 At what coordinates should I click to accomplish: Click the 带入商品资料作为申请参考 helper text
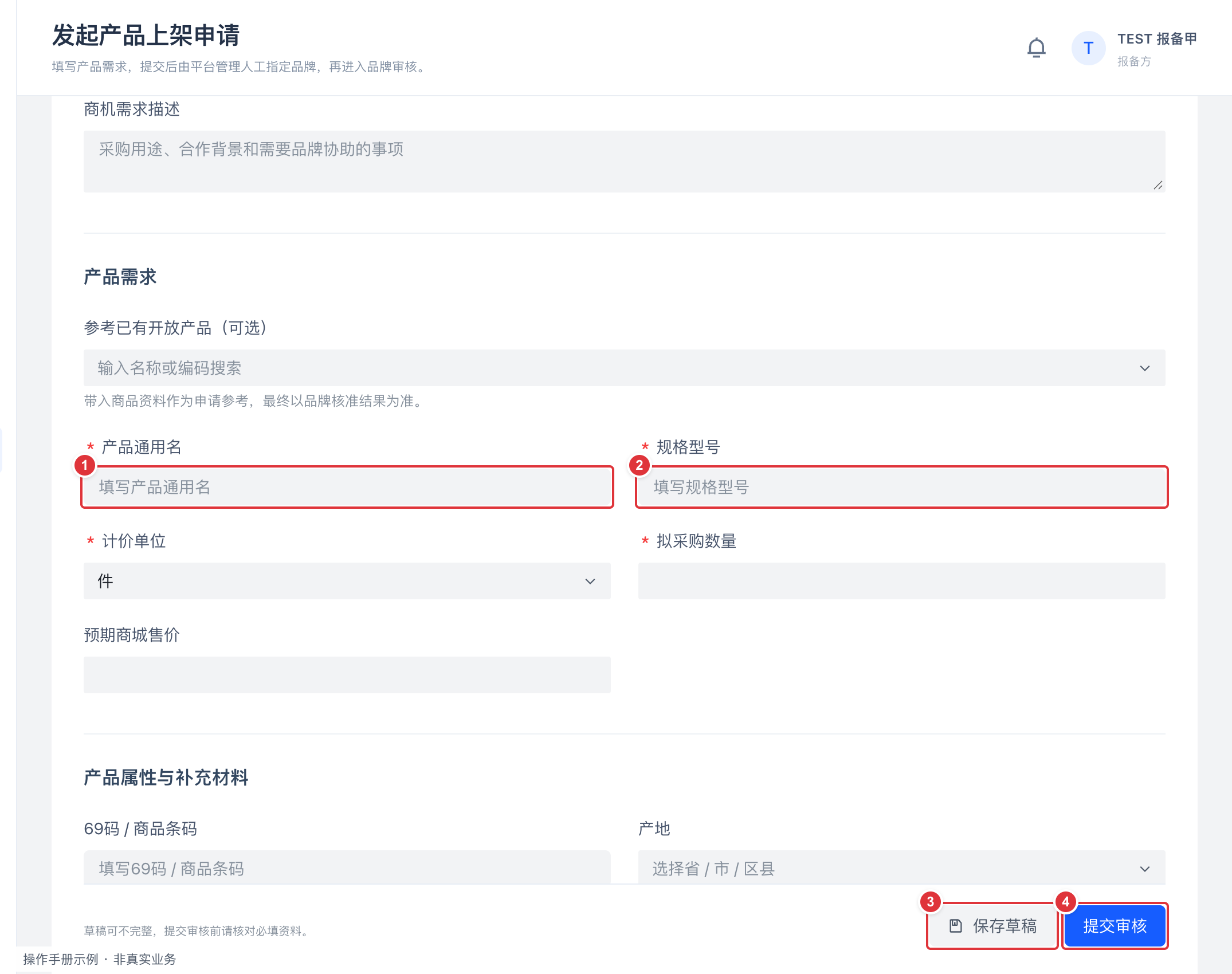pos(254,401)
